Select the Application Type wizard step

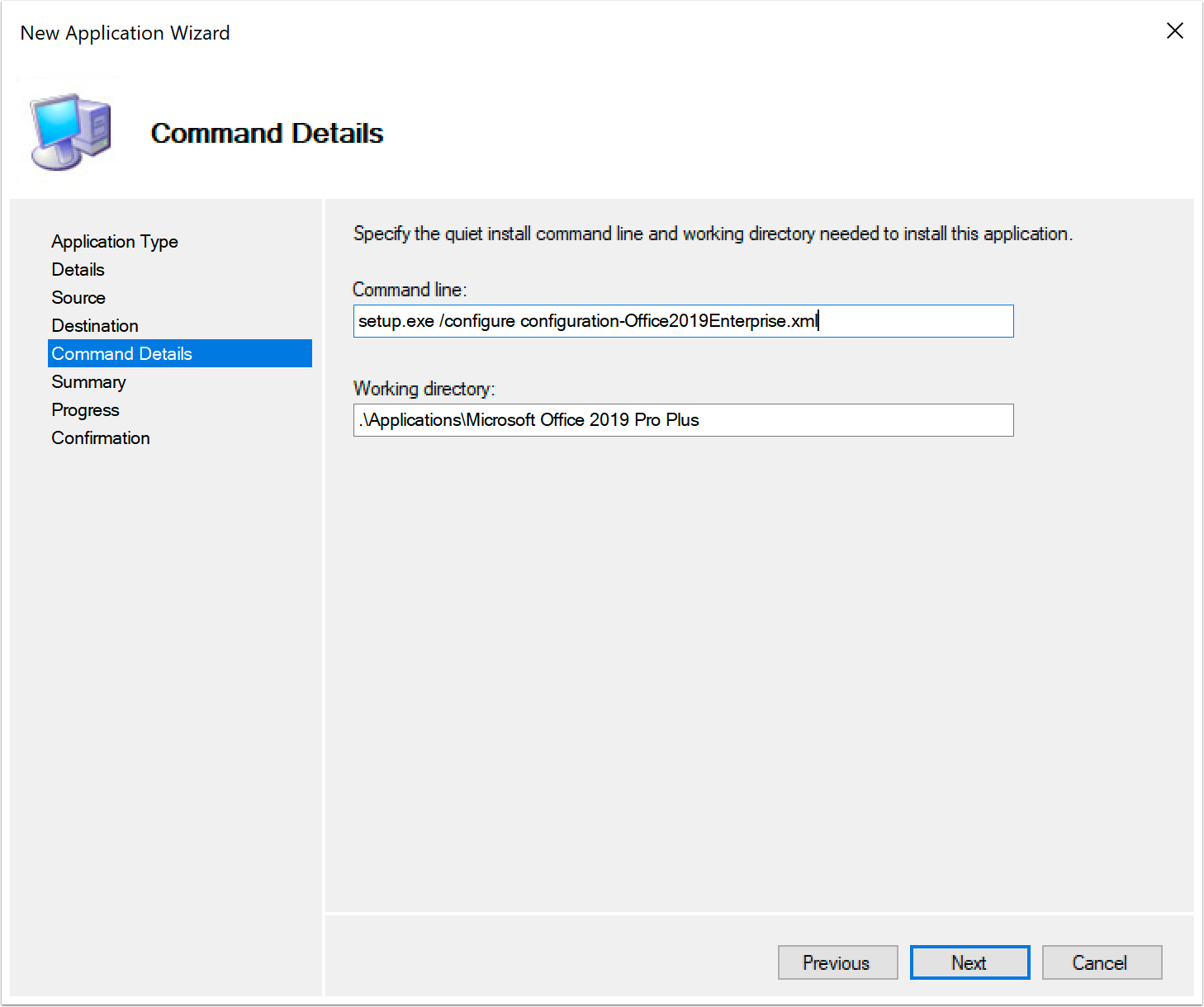tap(114, 241)
